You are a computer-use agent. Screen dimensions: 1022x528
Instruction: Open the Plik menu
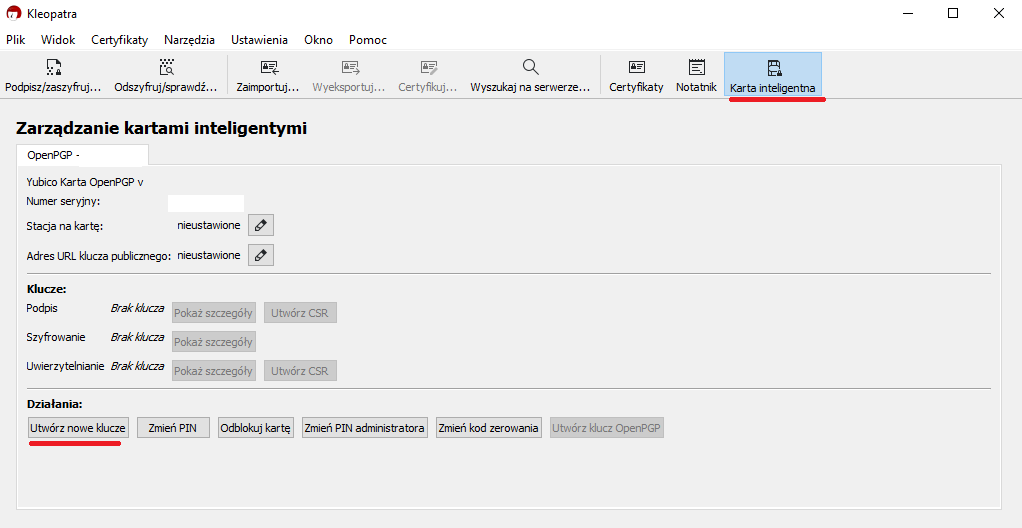16,40
